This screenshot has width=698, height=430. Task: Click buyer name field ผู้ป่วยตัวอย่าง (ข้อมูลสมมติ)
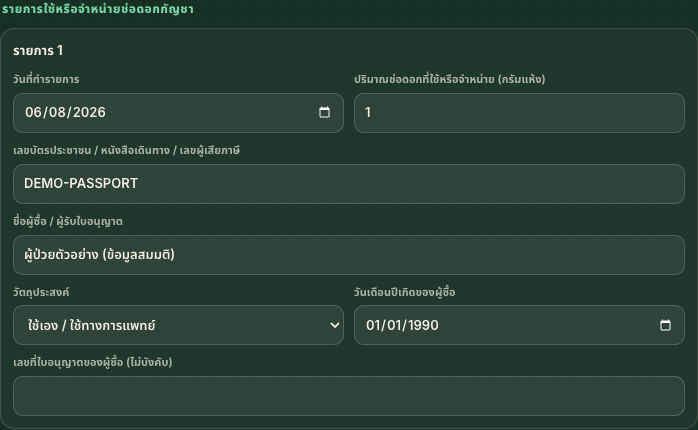pyautogui.click(x=349, y=255)
